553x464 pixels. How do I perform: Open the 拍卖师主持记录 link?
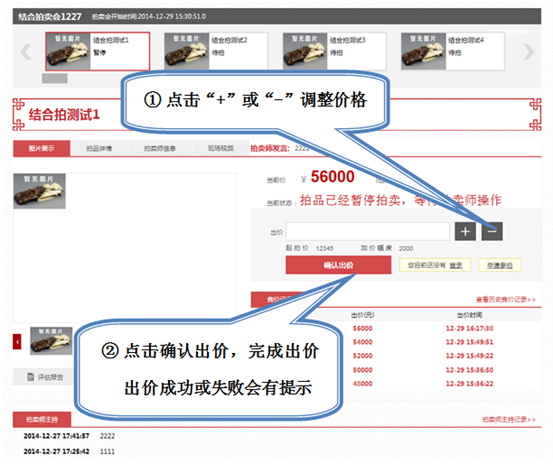(509, 420)
